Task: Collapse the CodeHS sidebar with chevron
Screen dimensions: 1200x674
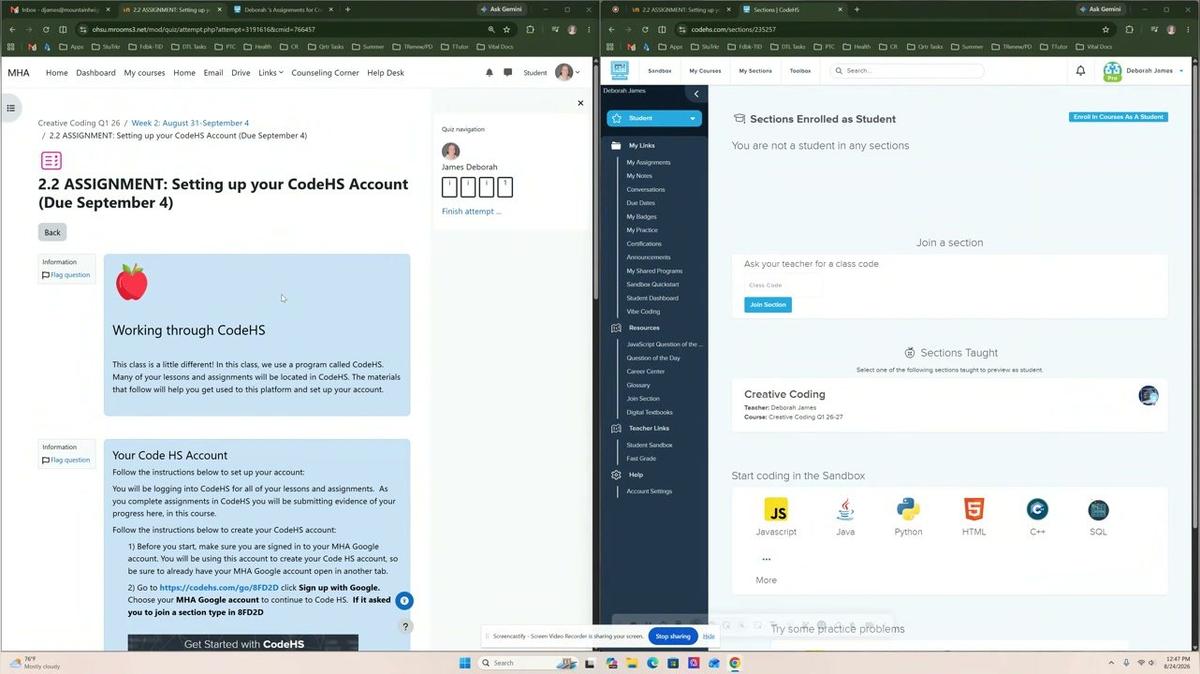Action: coord(697,94)
